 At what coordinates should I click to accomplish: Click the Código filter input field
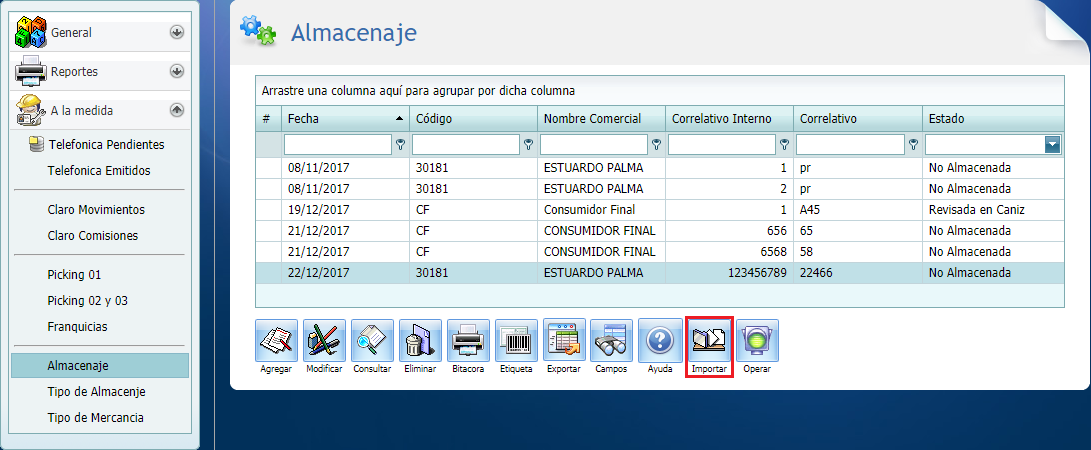[466, 145]
